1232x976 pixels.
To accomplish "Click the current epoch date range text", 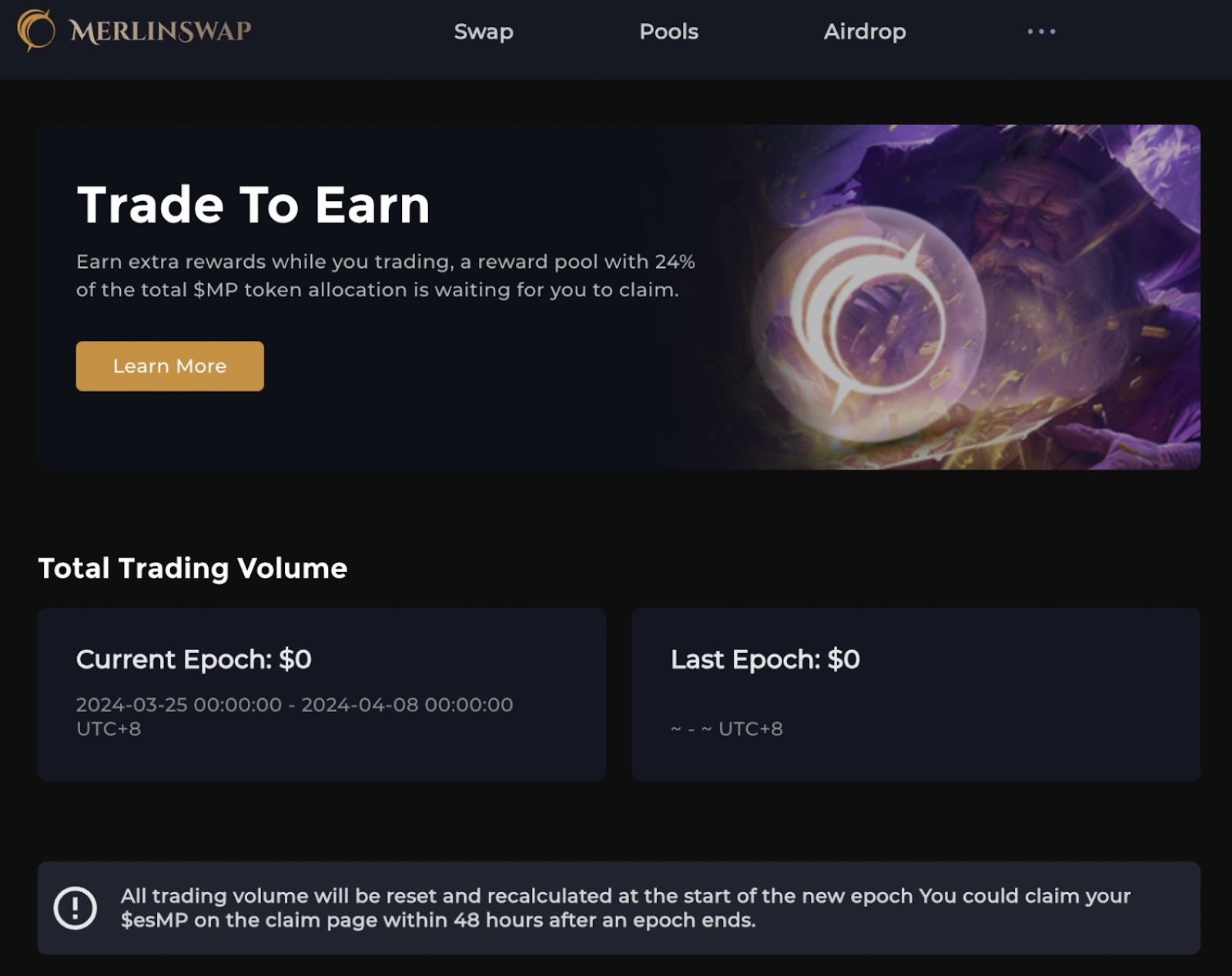I will pyautogui.click(x=294, y=716).
